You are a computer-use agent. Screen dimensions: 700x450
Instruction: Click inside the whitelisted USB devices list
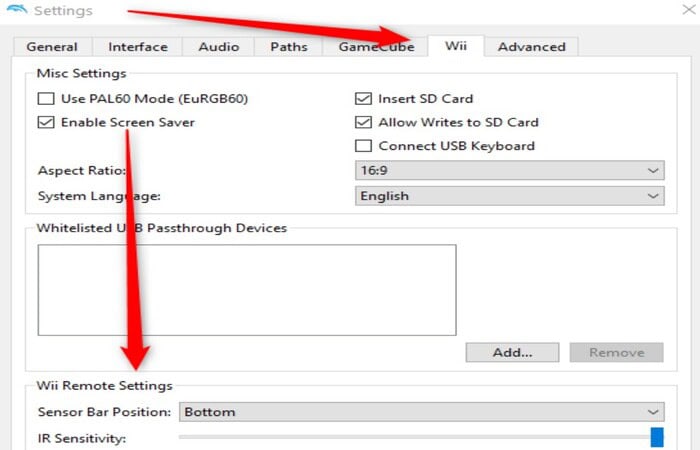247,290
